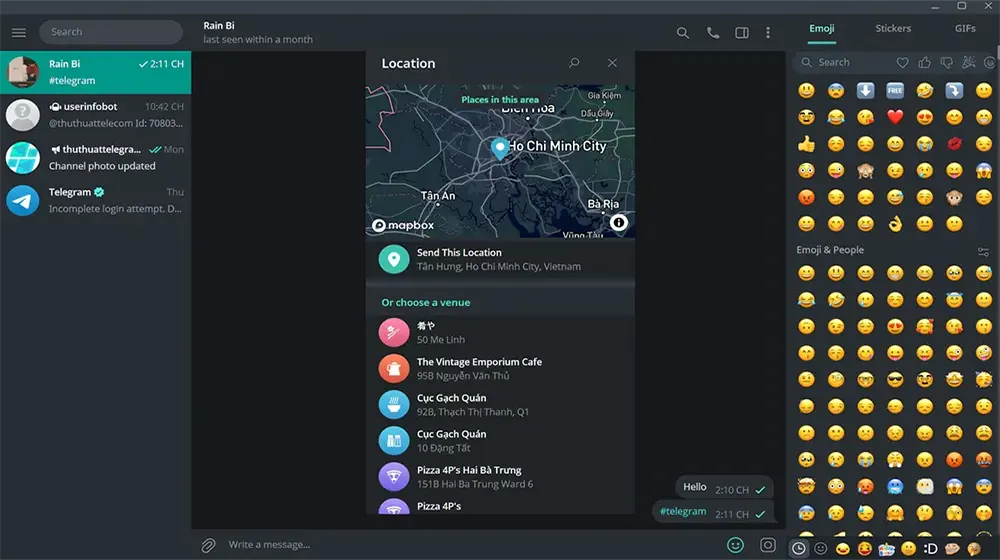
Task: Click the Or choose a venue heading
Action: 425,303
